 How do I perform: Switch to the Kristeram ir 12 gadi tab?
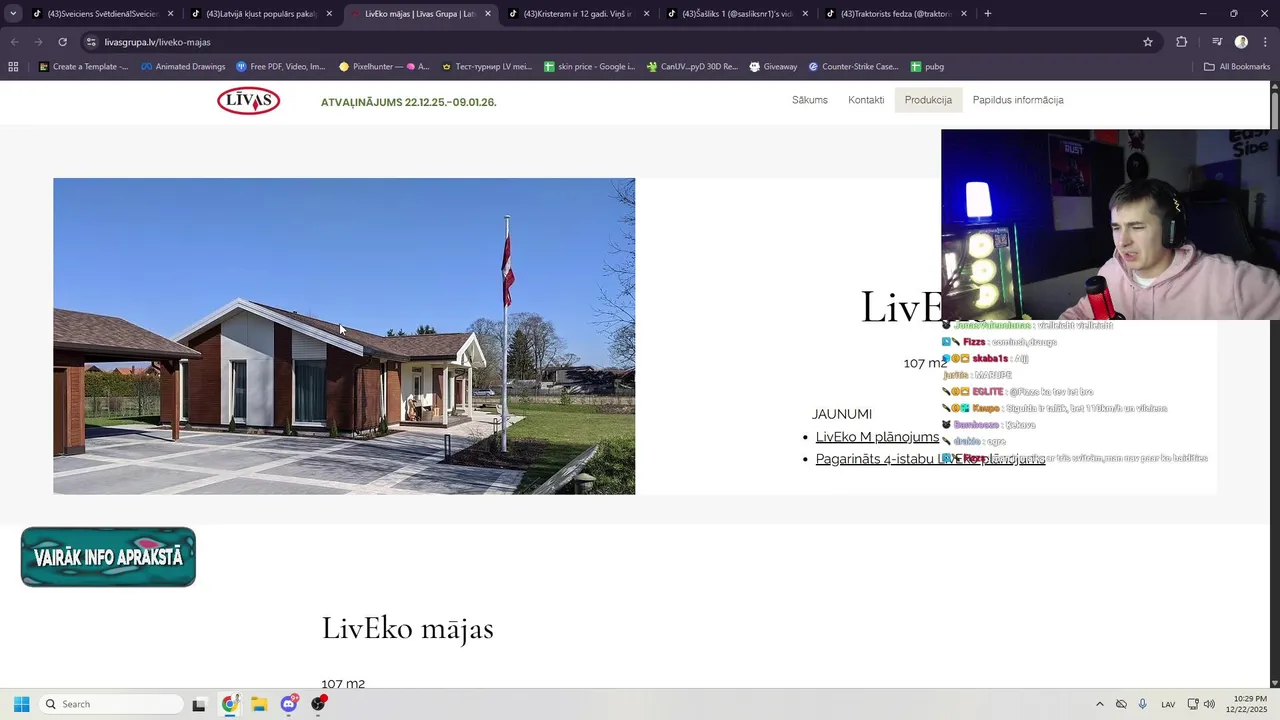pos(571,14)
